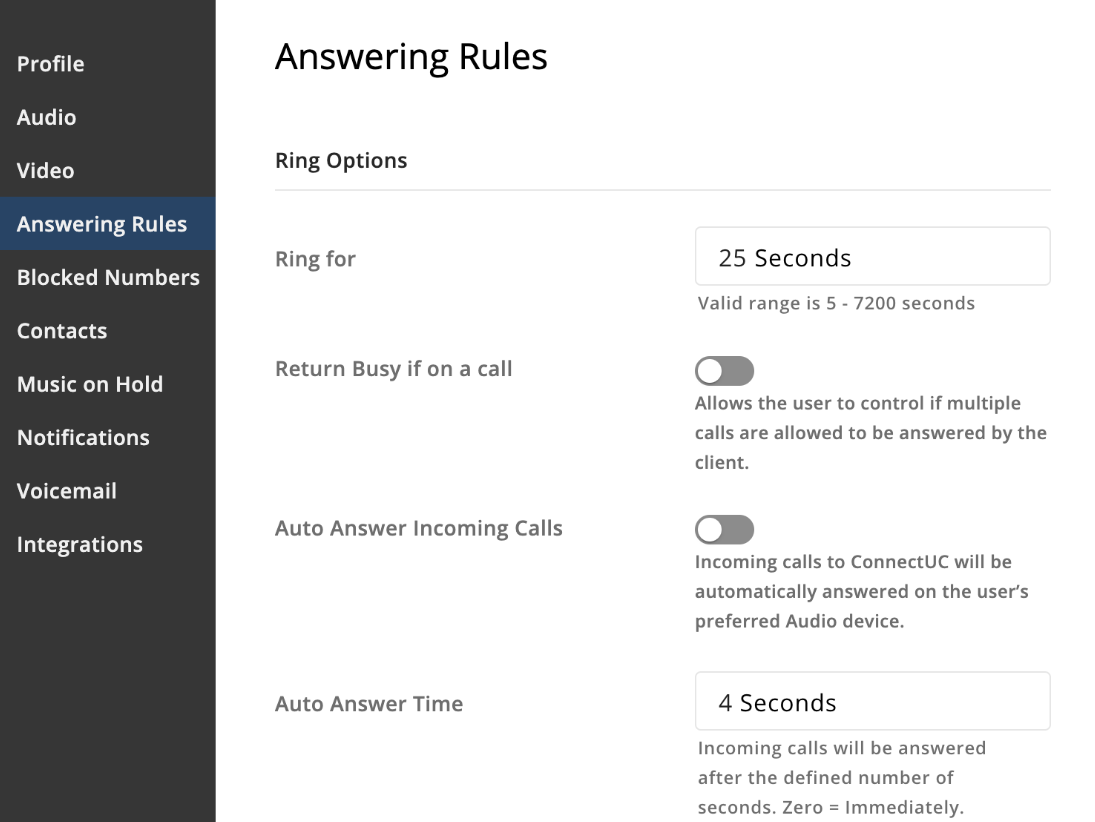Click the Auto Answer Incoming Calls label
Image resolution: width=1095 pixels, height=822 pixels.
(x=419, y=529)
